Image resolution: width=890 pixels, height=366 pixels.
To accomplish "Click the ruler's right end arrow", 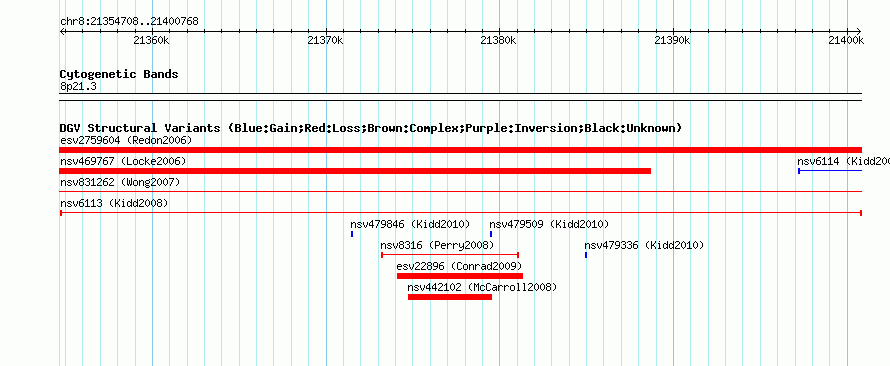I will 859,31.
